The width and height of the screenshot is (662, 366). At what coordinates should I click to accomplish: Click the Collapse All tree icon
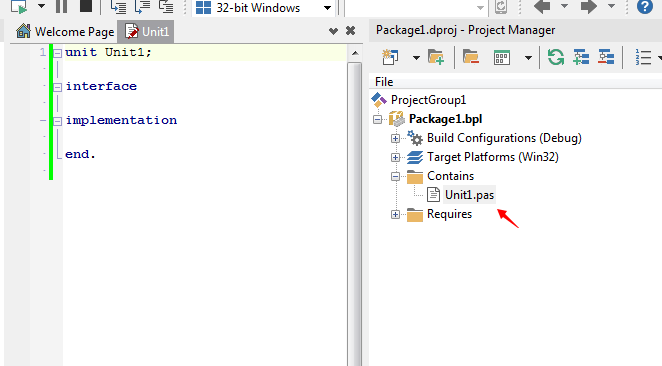coord(606,57)
